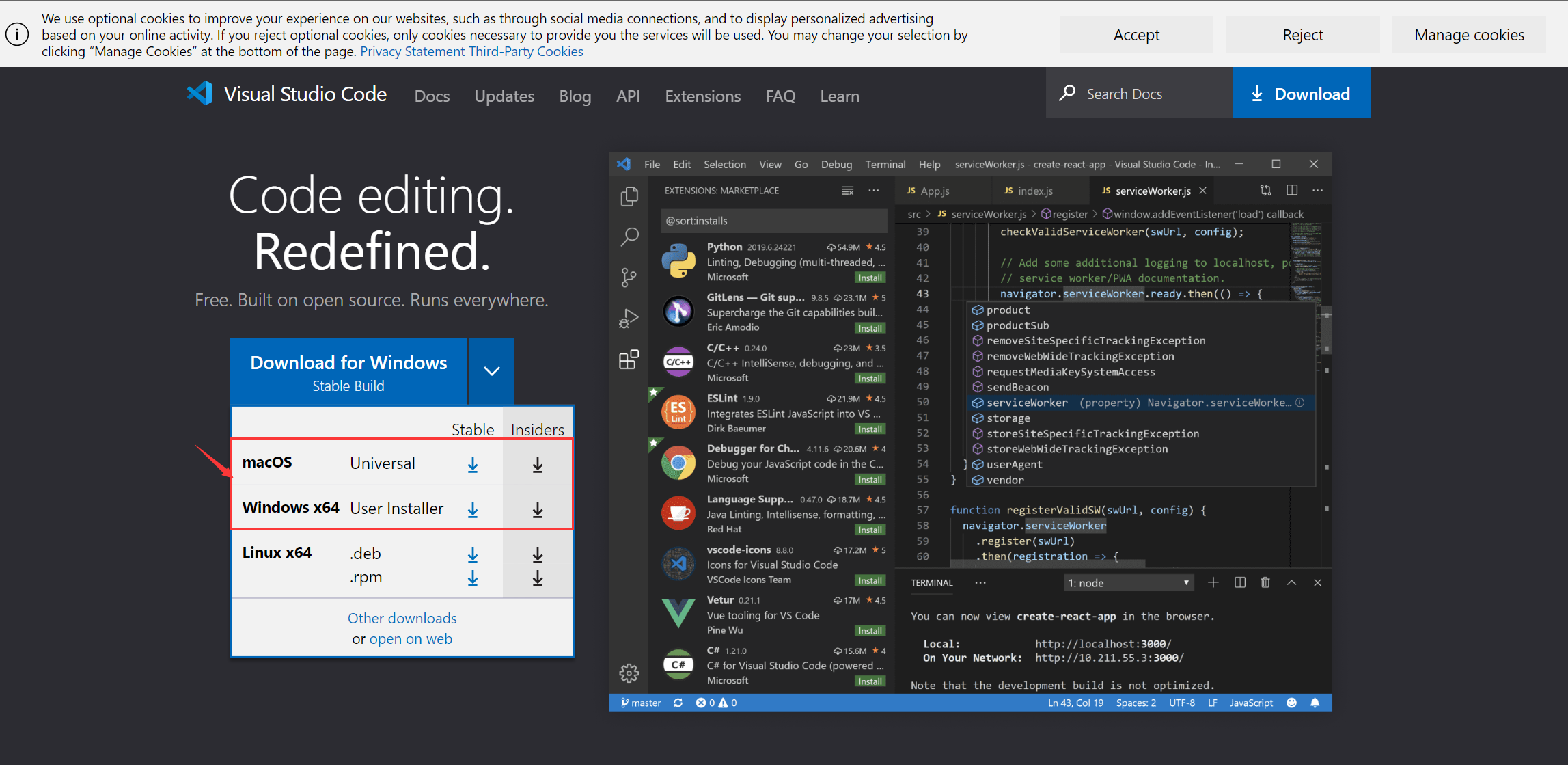Open the Extensions navigation menu item
The height and width of the screenshot is (784, 1568).
point(702,96)
